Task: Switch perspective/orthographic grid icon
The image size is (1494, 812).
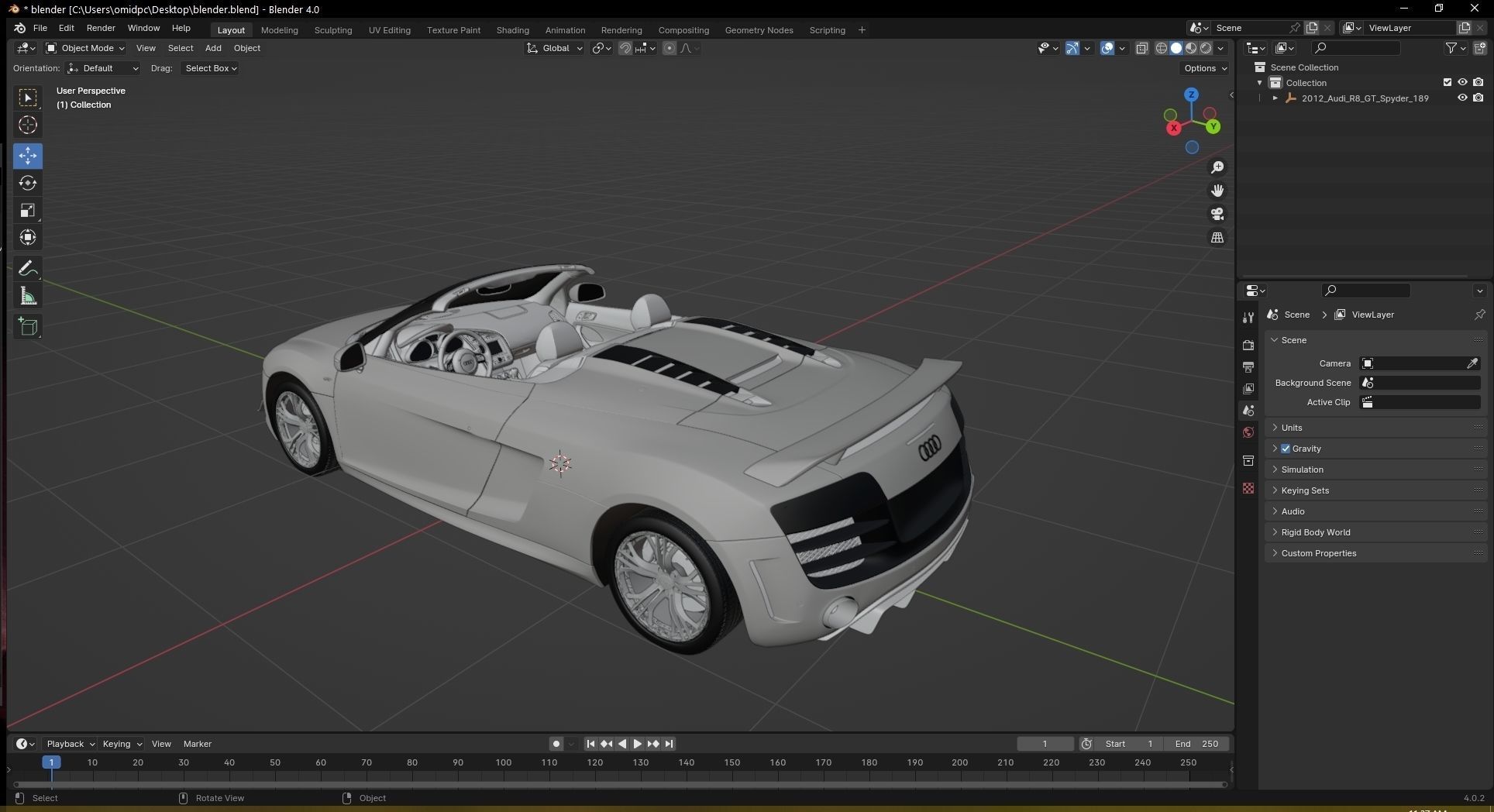Action: pyautogui.click(x=1217, y=237)
